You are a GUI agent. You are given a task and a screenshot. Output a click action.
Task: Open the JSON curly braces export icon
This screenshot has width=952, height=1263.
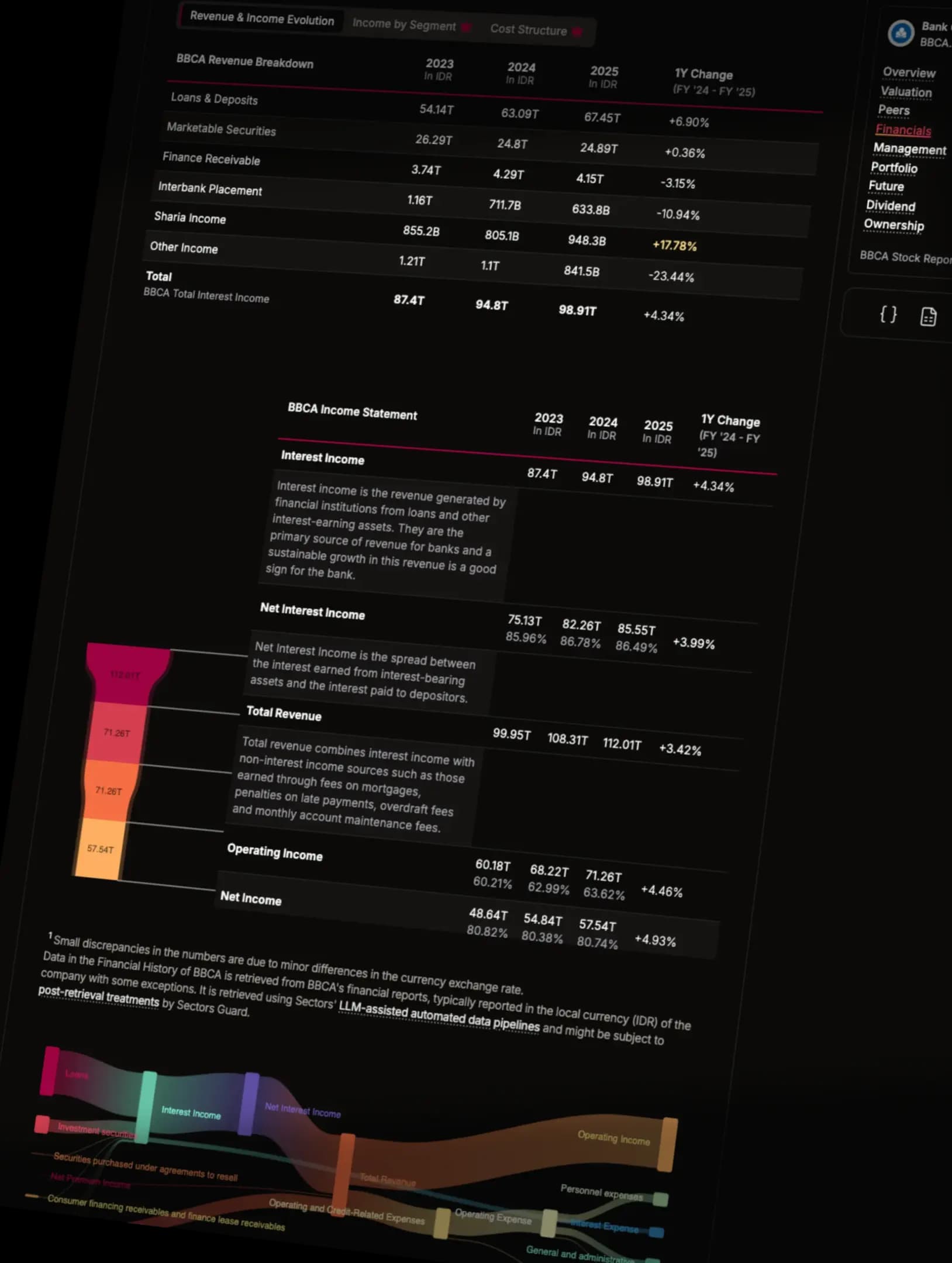tap(888, 314)
